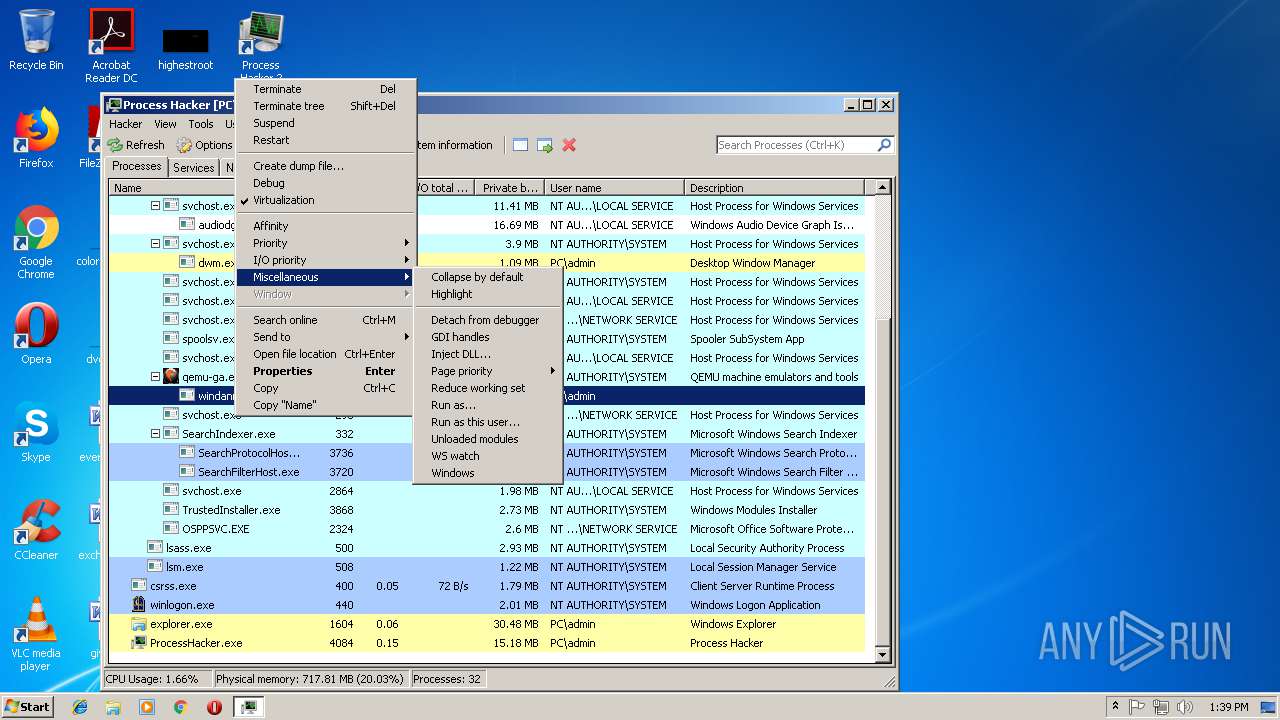
Task: Click the find window and thread icon
Action: point(544,145)
